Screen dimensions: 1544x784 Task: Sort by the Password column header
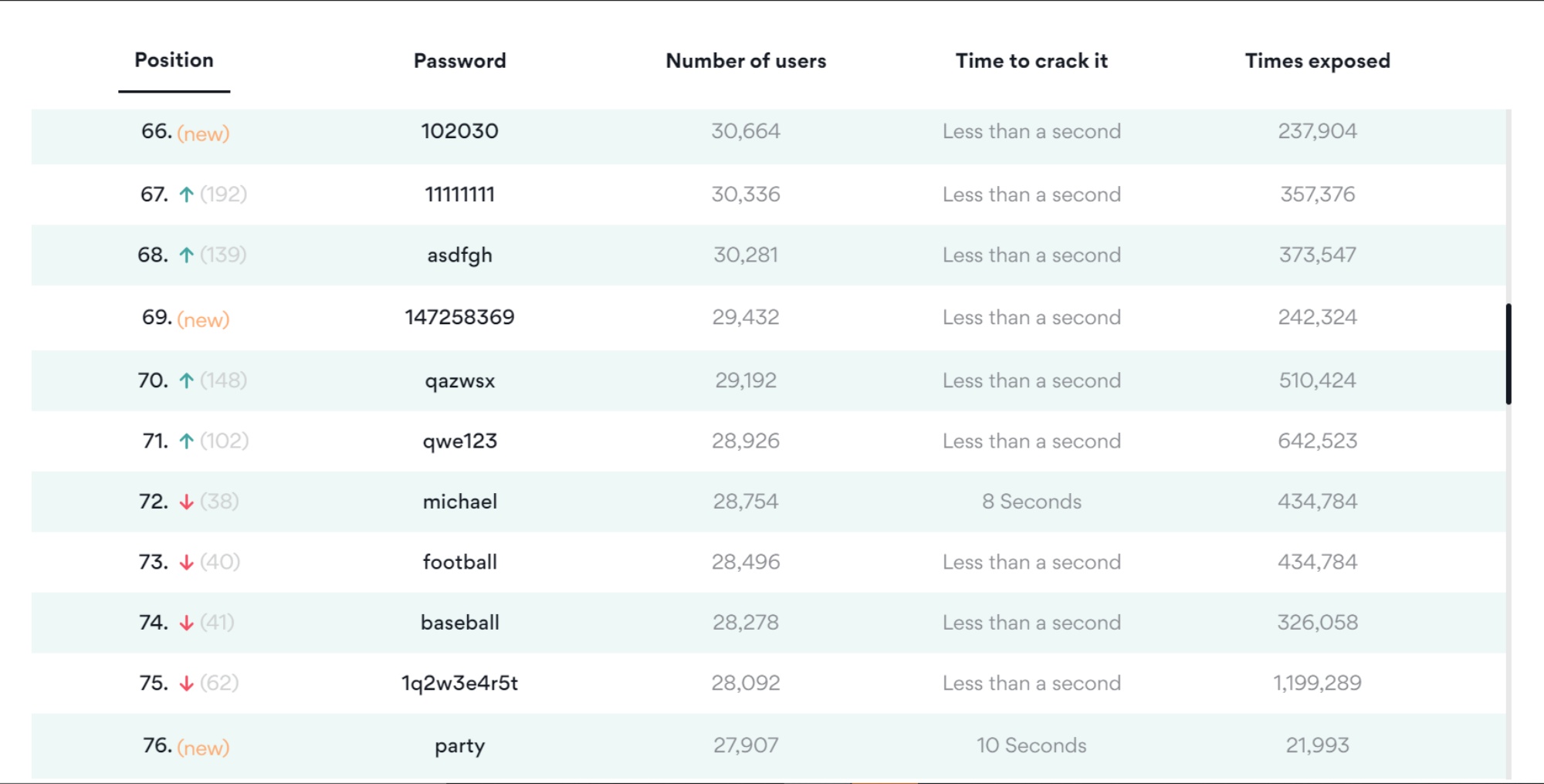point(459,61)
